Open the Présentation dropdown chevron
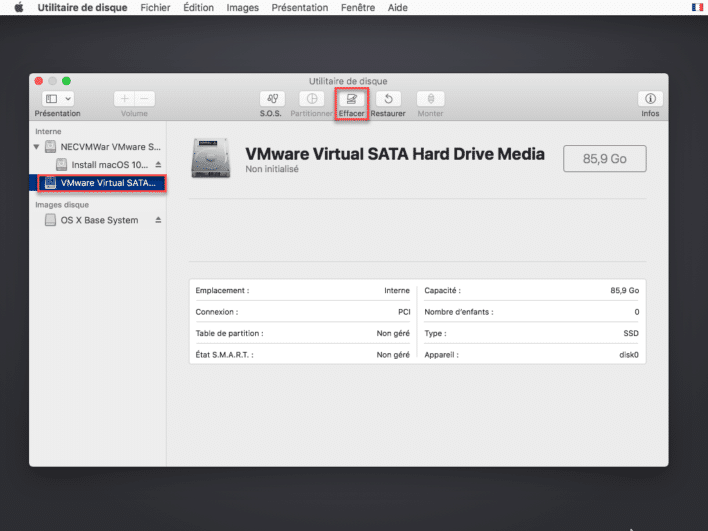Viewport: 708px width, 531px height. (x=68, y=99)
